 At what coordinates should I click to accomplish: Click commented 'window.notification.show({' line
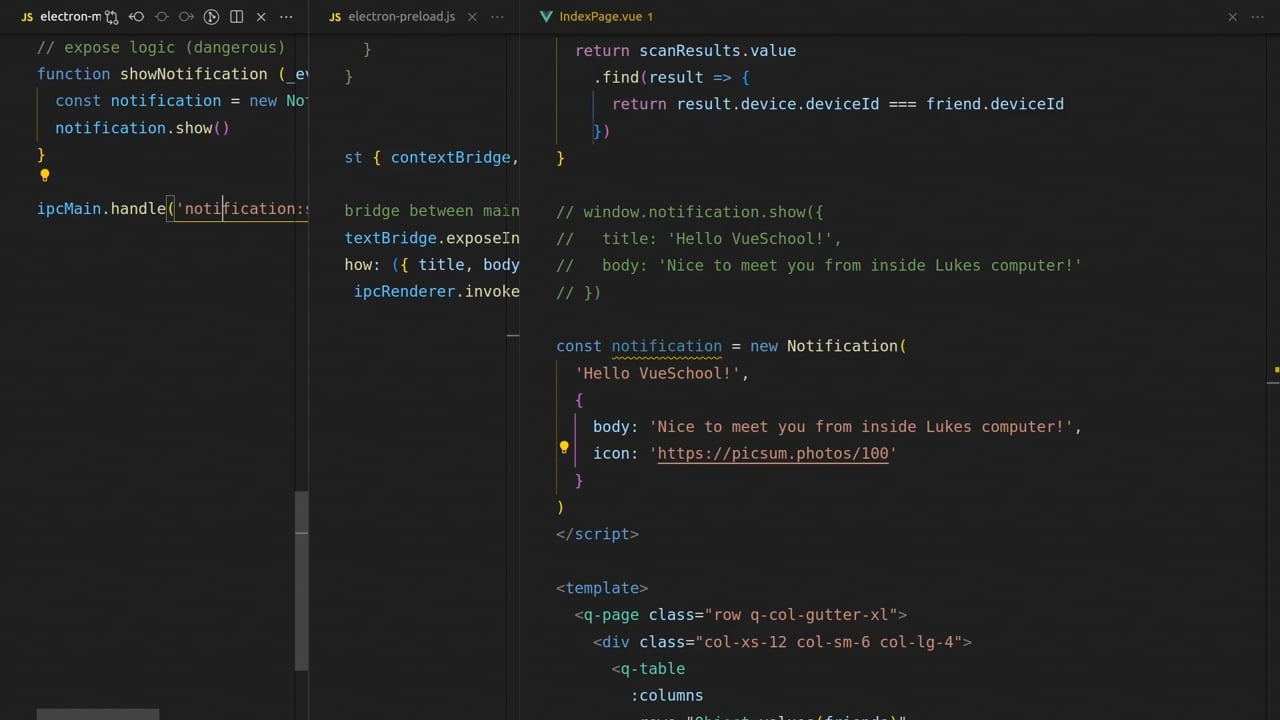[x=690, y=212]
